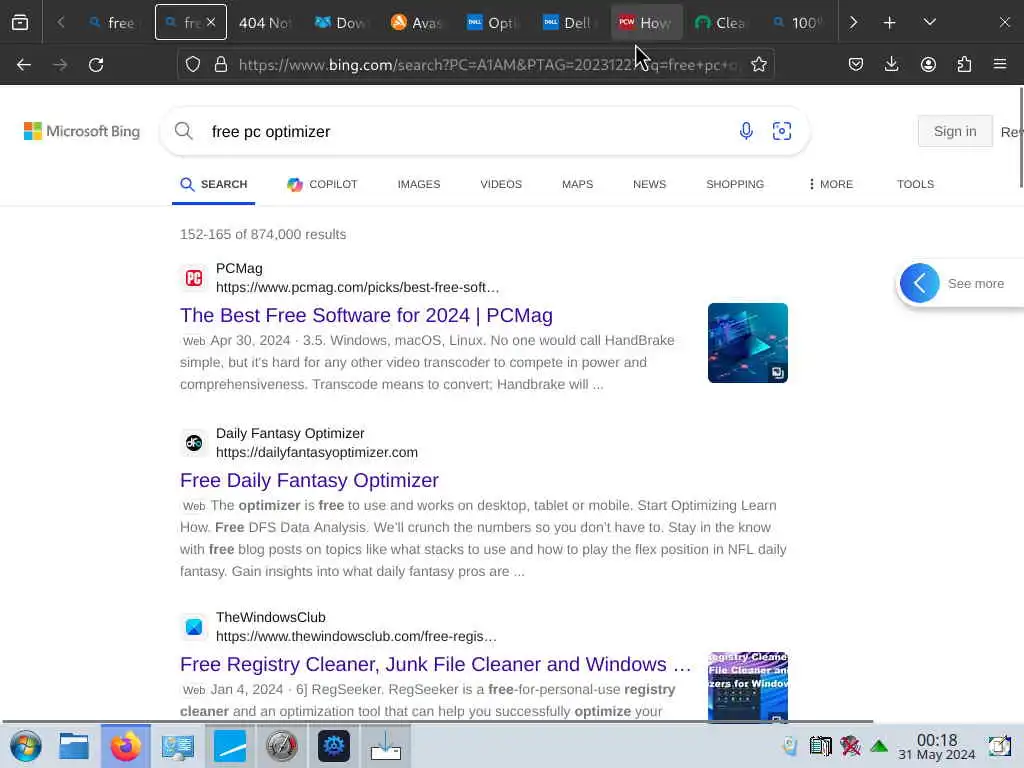Open the Start menu orb
Screen dimensions: 1024x768
[26, 746]
